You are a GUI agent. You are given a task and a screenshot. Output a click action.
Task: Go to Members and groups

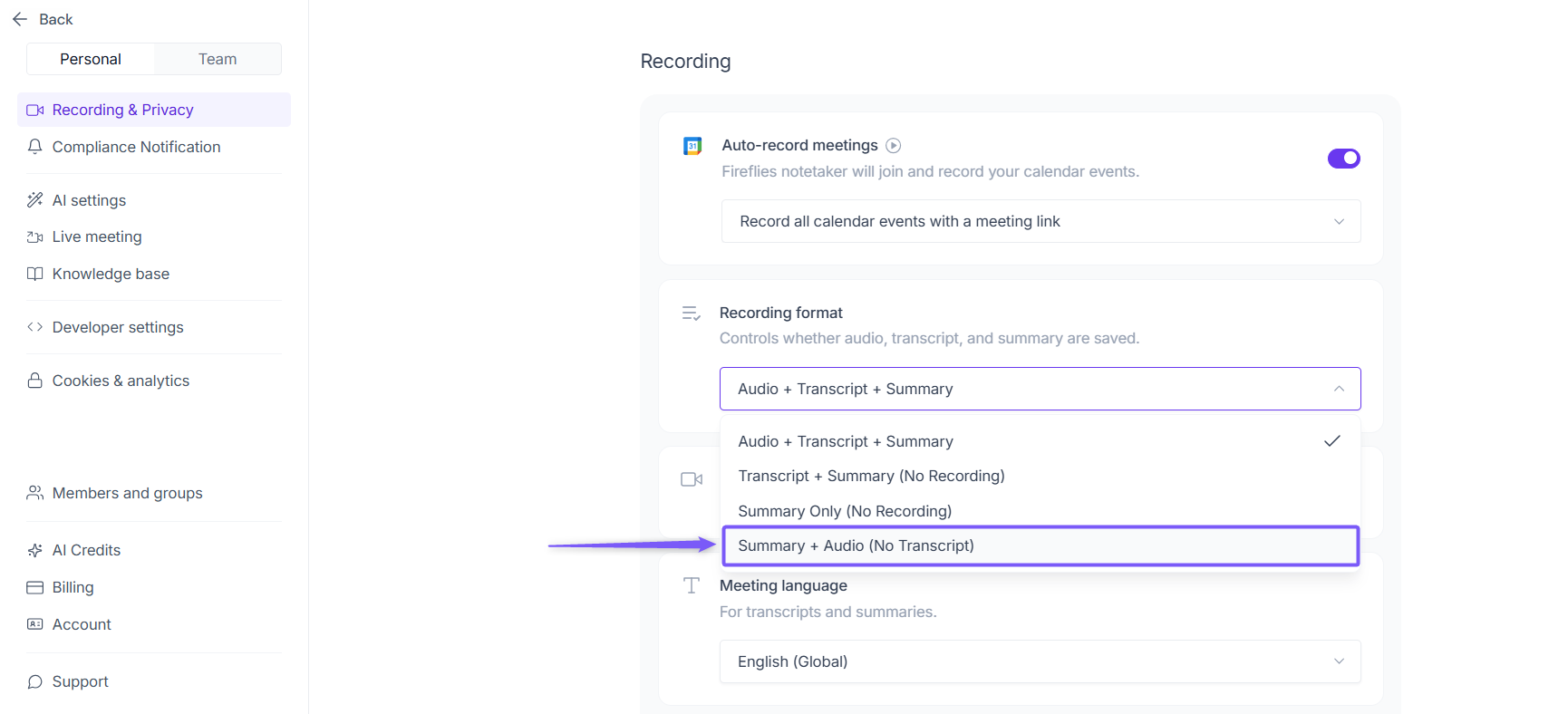coord(127,493)
